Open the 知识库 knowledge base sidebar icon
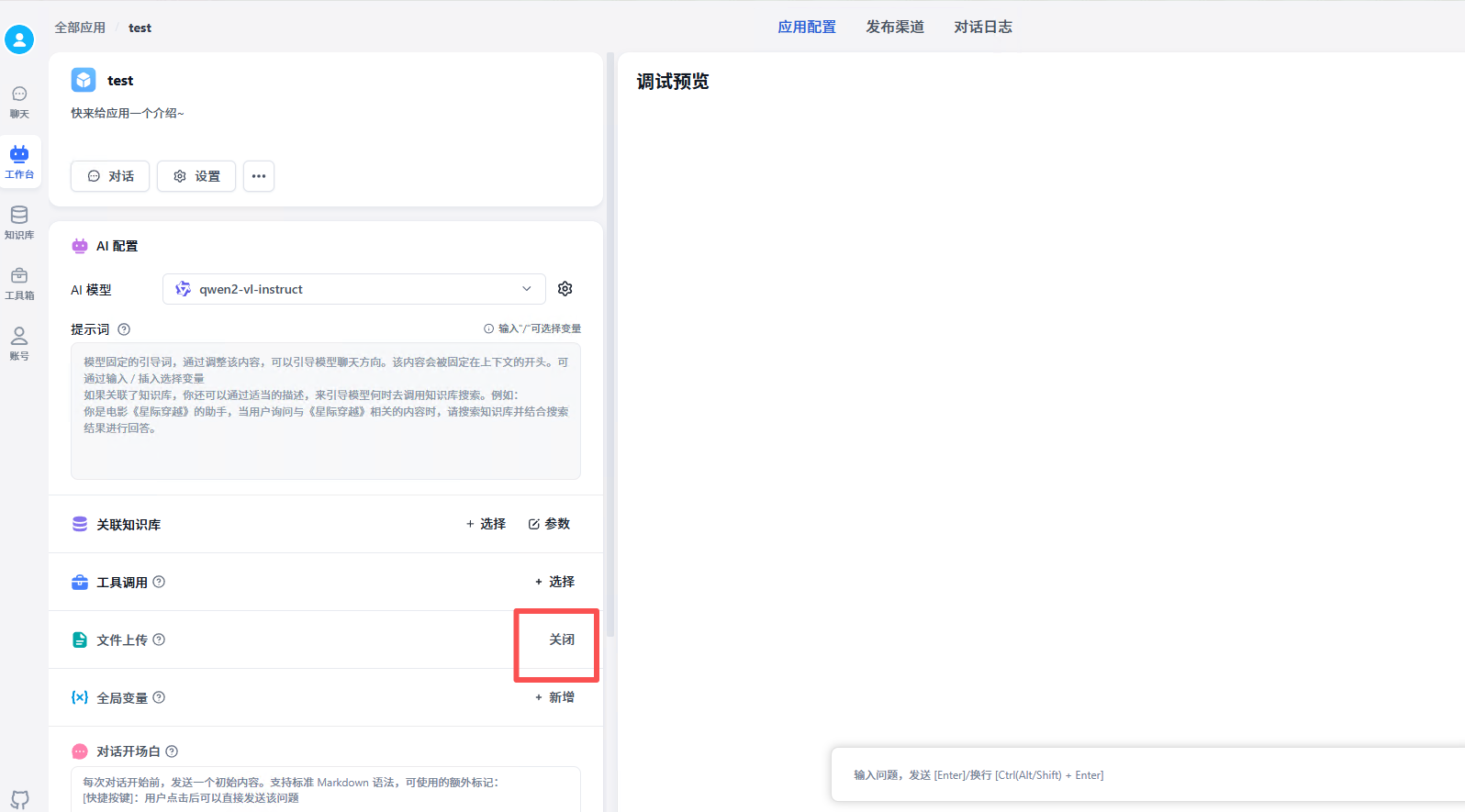The width and height of the screenshot is (1465, 812). pyautogui.click(x=19, y=222)
